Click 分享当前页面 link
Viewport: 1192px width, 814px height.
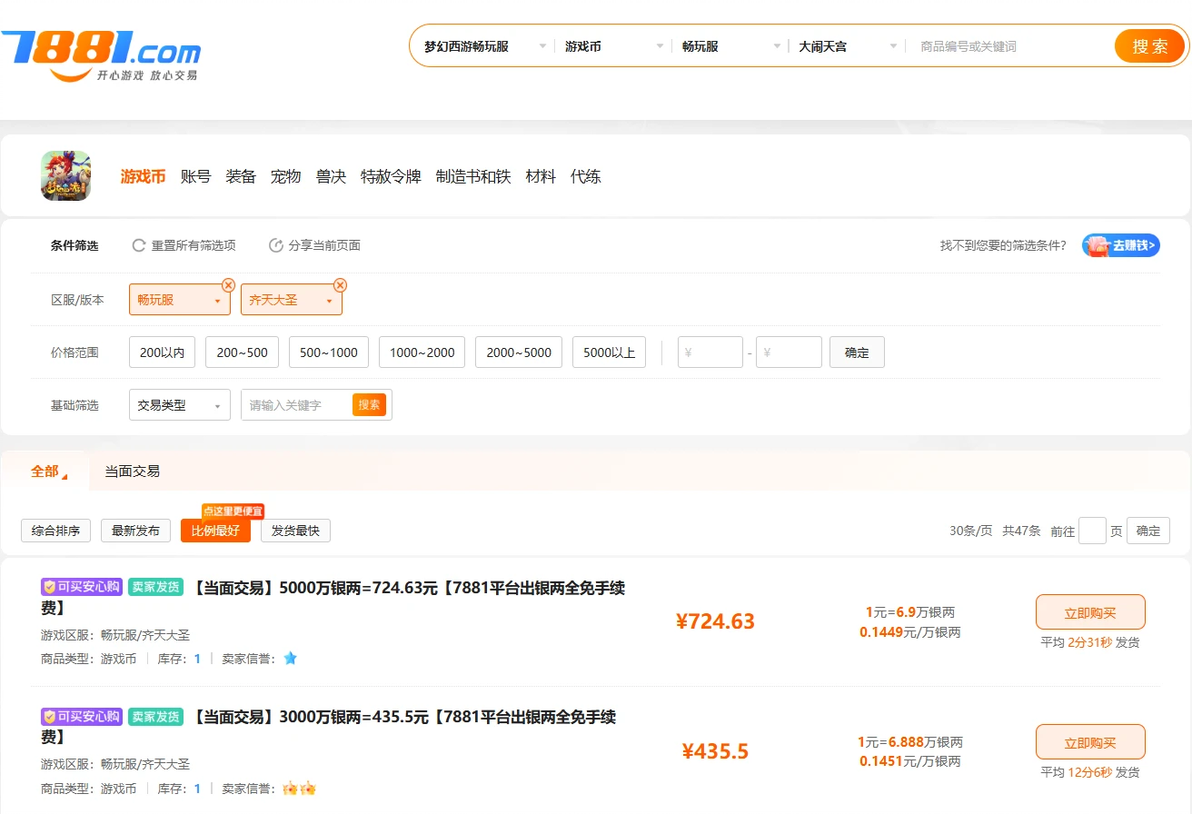point(324,245)
